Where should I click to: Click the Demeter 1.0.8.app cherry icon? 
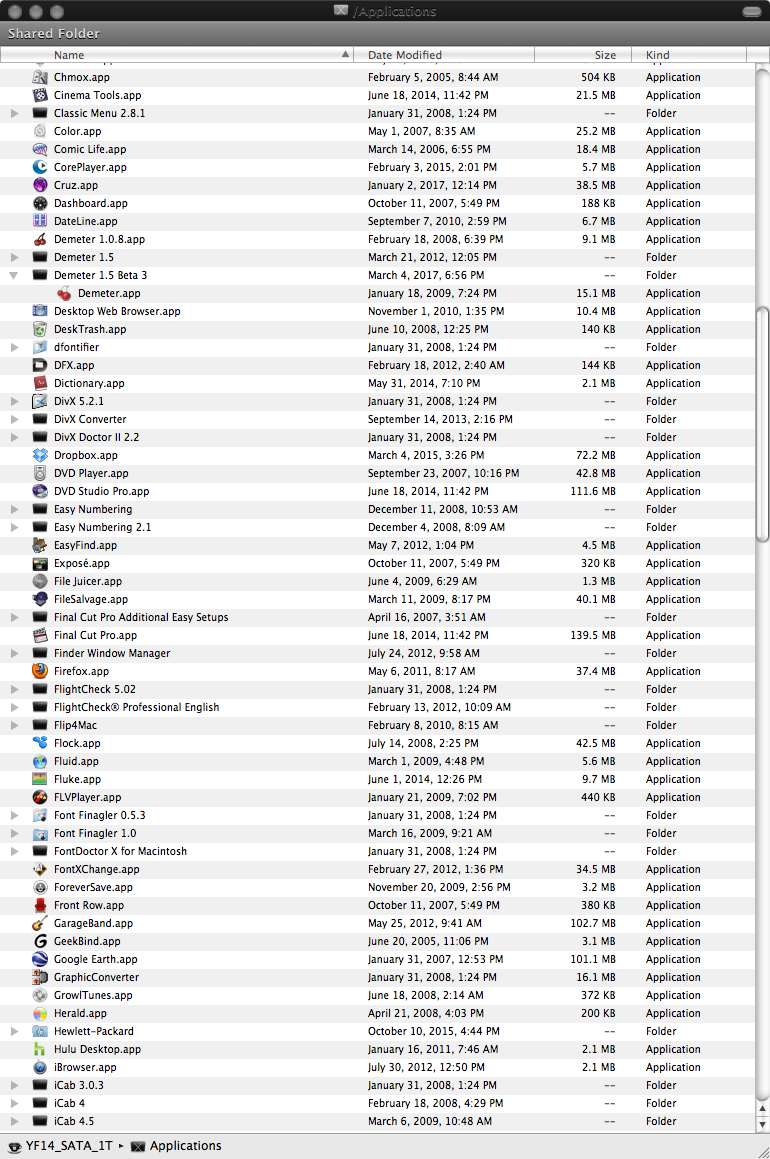click(40, 239)
